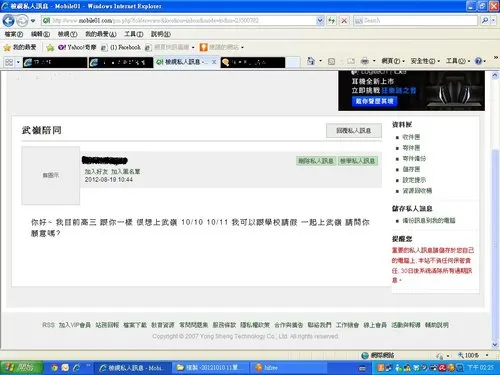Click the RSS footer link
Viewport: 500px width, 375px height.
point(48,325)
